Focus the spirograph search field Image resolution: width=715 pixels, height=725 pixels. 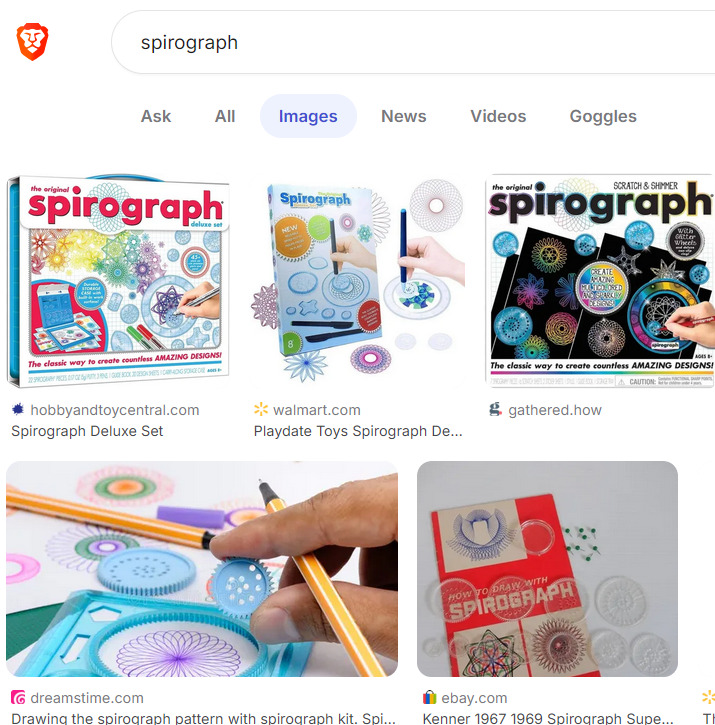[413, 42]
